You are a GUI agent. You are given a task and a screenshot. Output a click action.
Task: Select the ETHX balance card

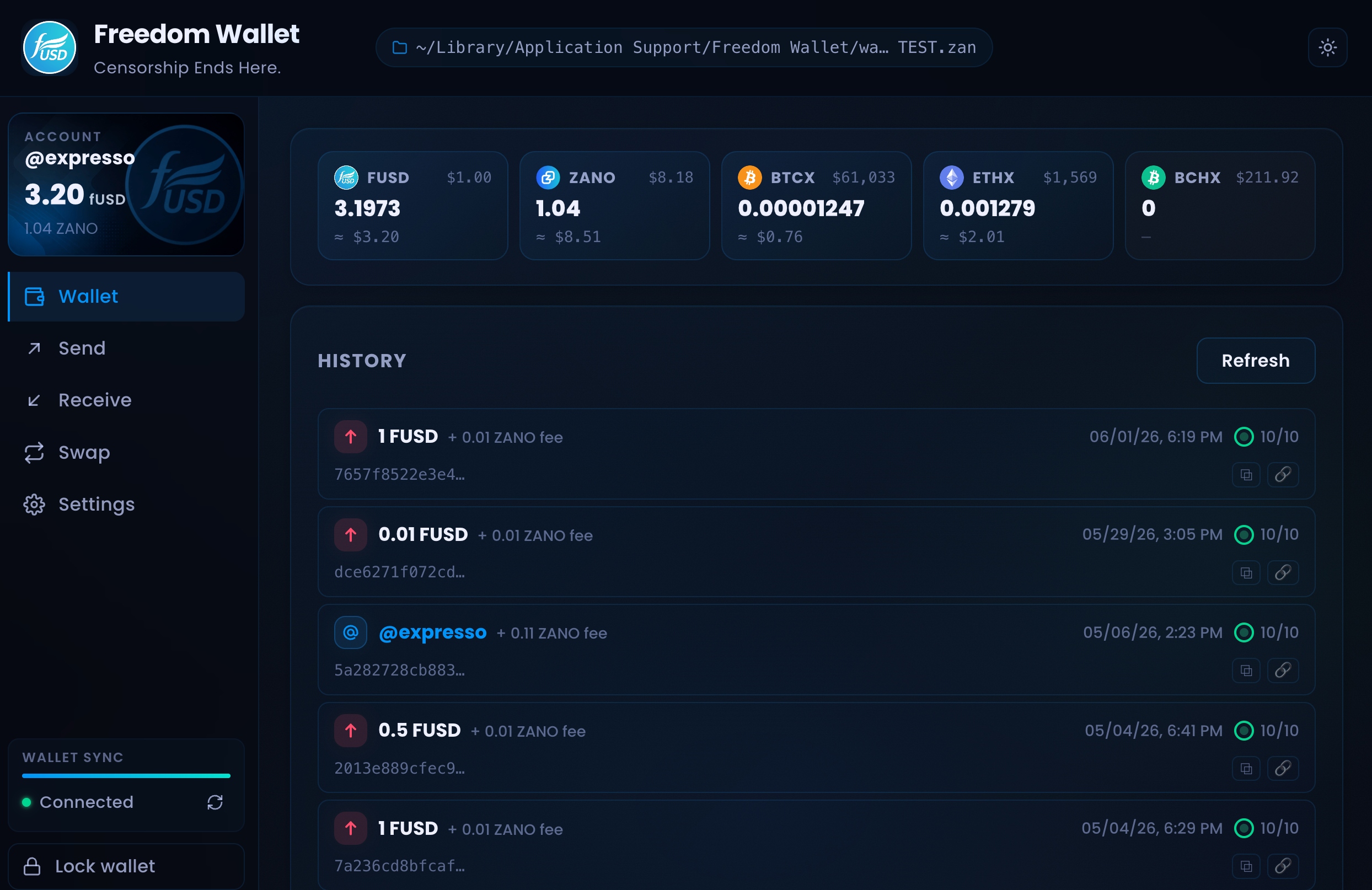(1018, 206)
